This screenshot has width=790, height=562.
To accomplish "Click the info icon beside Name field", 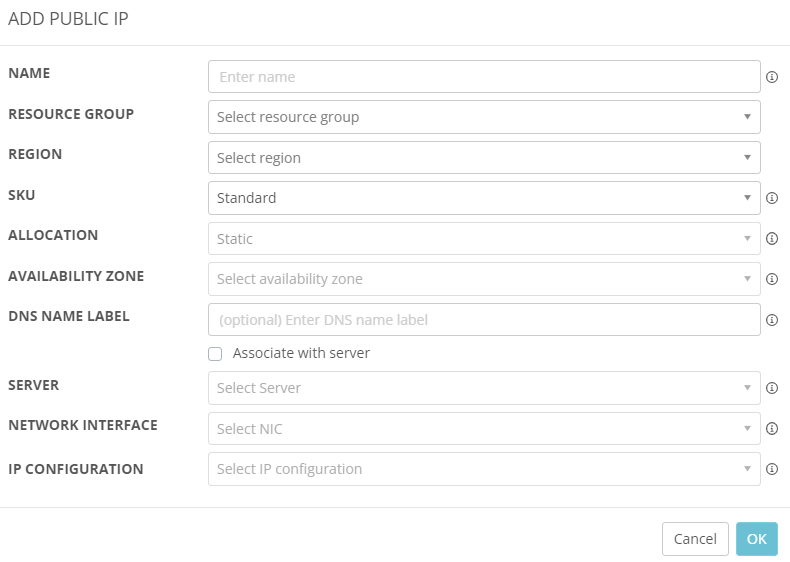I will pyautogui.click(x=772, y=77).
